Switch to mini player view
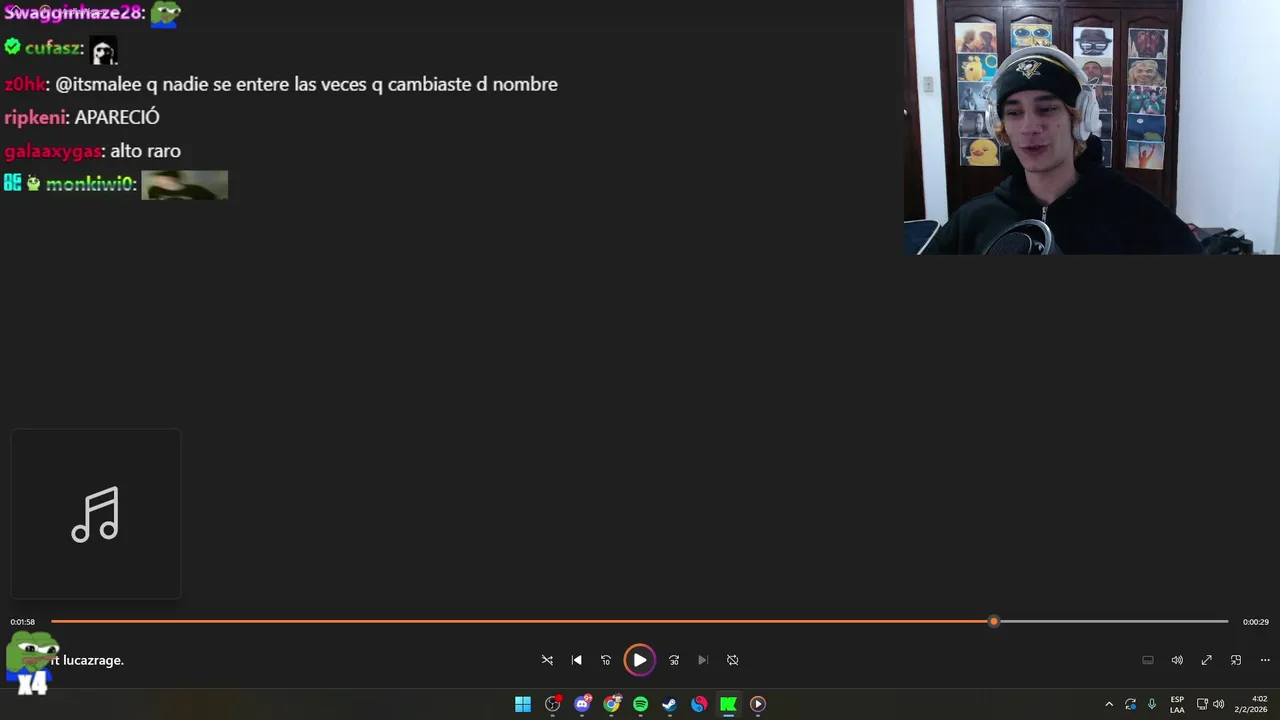The width and height of the screenshot is (1280, 720). pyautogui.click(x=1236, y=660)
